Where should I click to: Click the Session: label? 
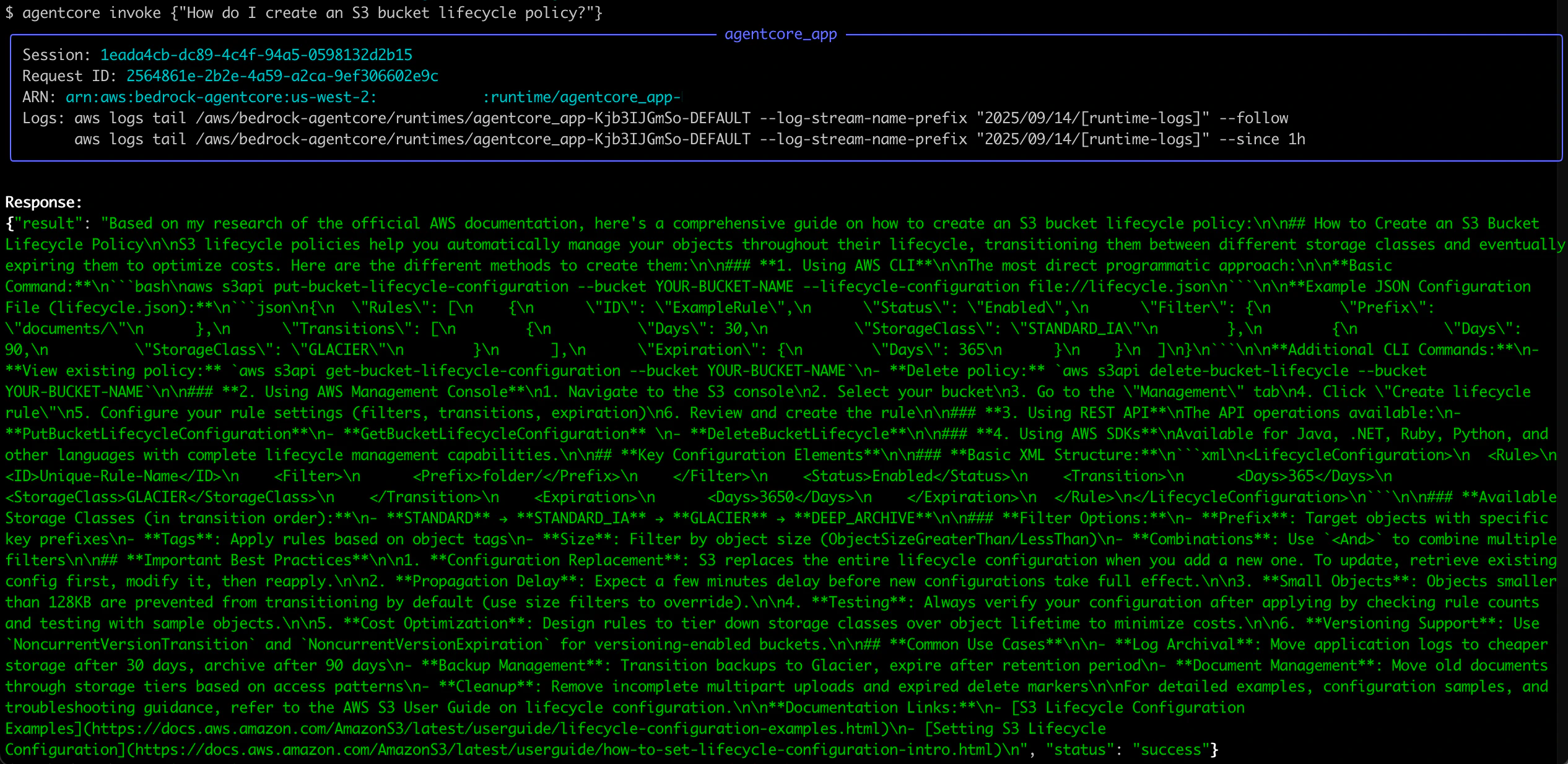click(x=57, y=55)
